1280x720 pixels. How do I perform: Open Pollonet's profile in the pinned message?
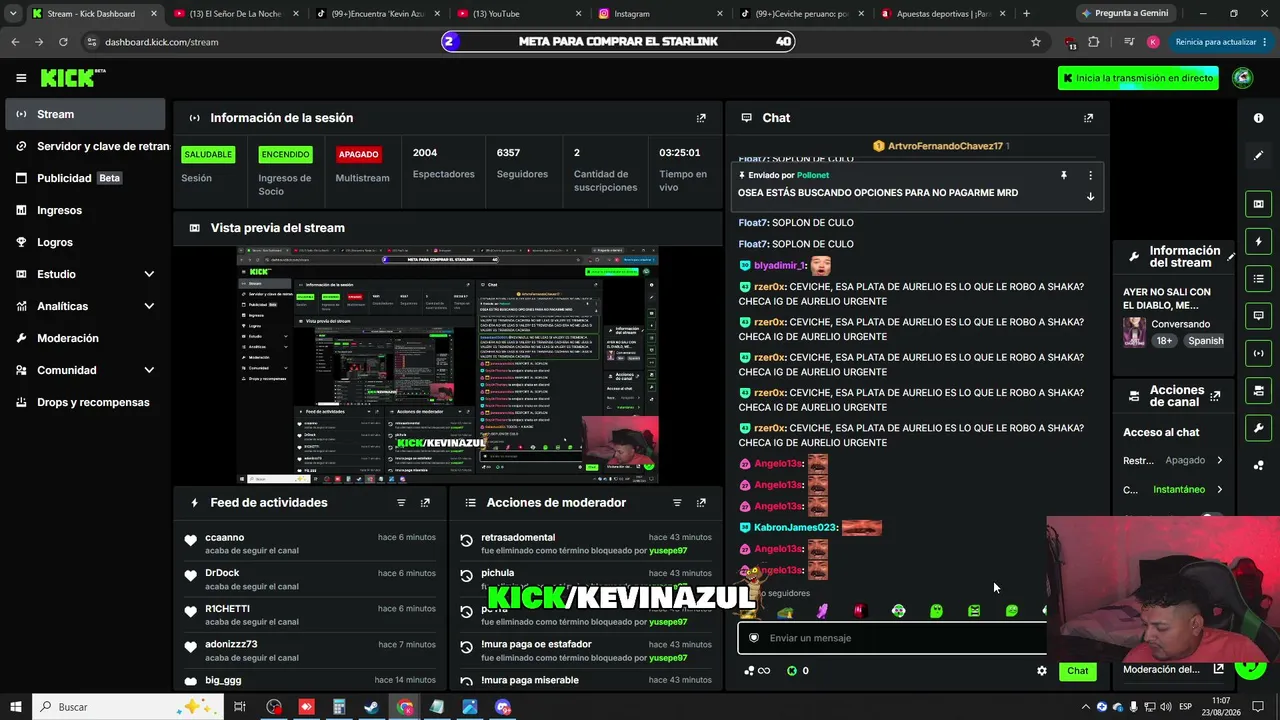tap(812, 175)
